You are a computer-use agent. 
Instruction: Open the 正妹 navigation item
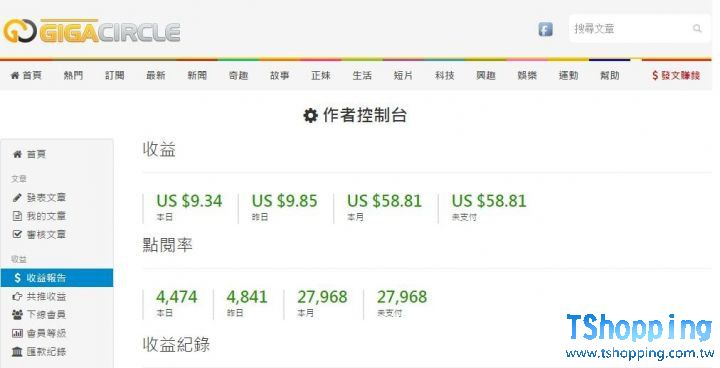(x=321, y=75)
